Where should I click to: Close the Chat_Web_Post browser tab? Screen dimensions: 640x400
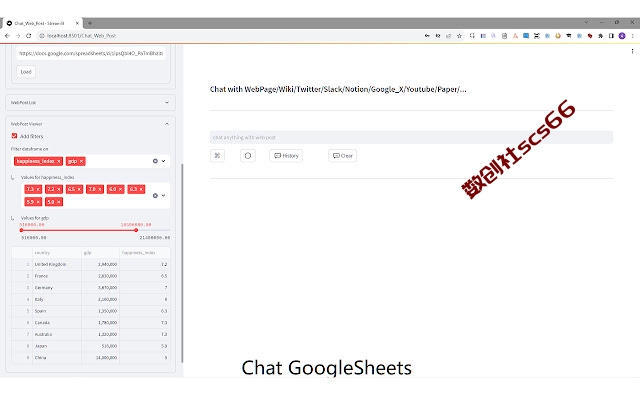tap(77, 23)
